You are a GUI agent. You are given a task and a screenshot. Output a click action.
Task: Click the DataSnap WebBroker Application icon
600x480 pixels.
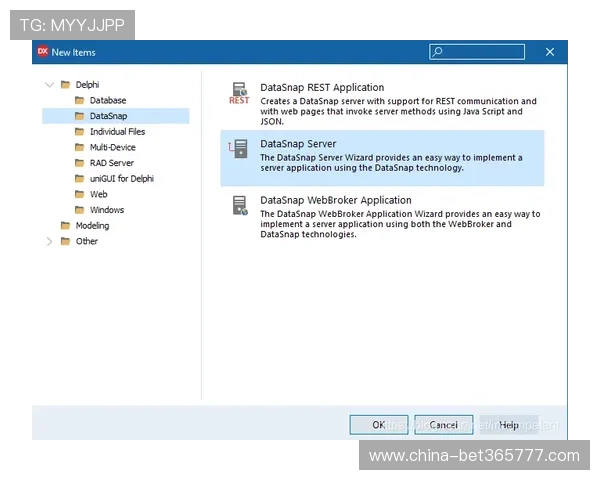pyautogui.click(x=239, y=206)
